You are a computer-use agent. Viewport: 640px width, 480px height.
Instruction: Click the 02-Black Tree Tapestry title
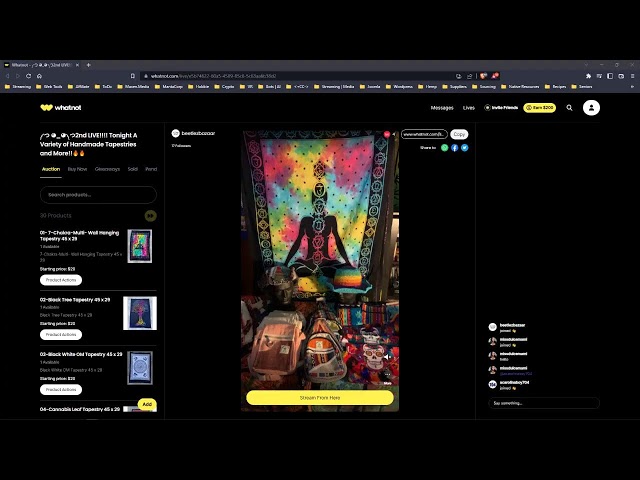click(75, 300)
